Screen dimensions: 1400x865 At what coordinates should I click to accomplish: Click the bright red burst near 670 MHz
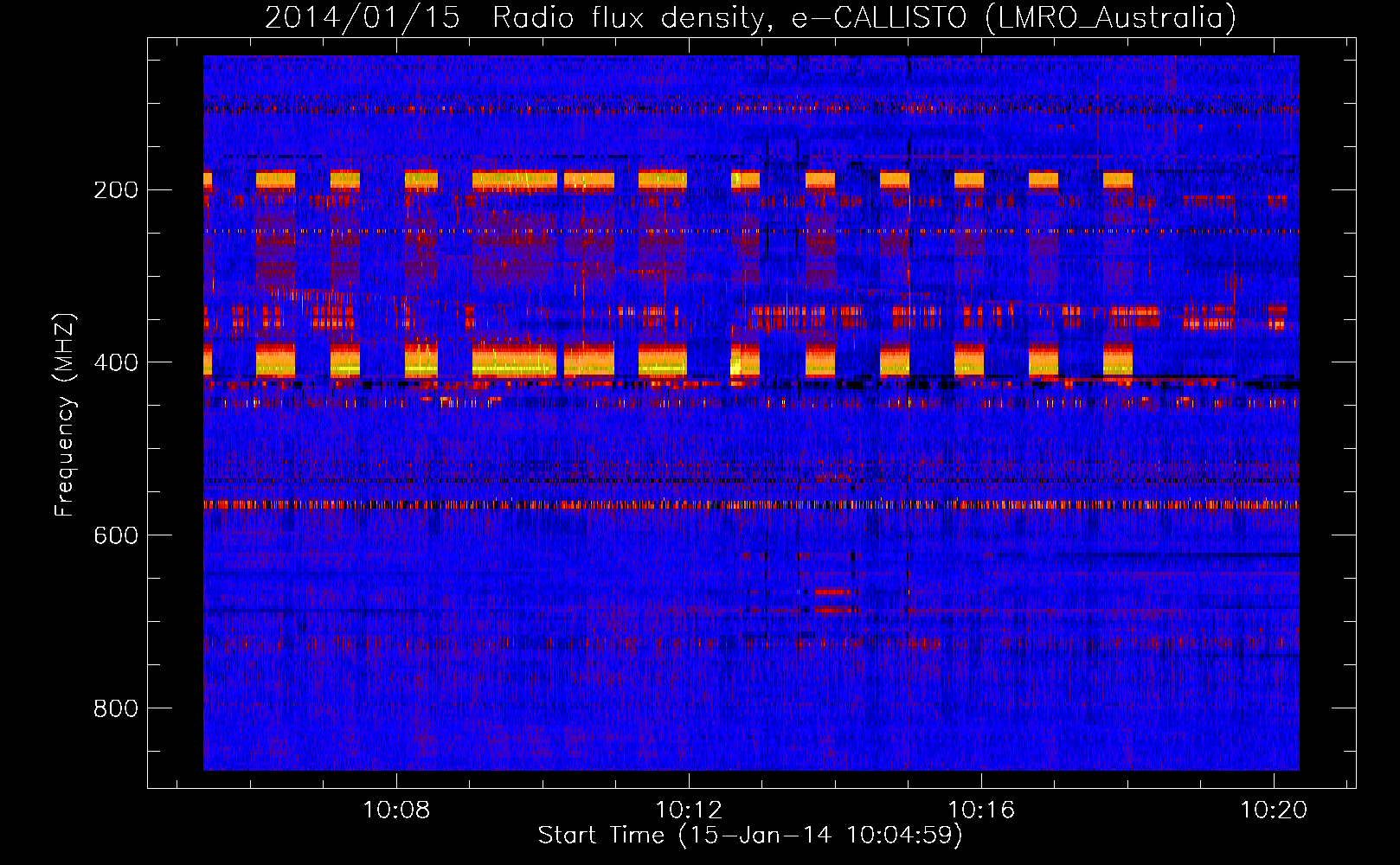(x=832, y=592)
